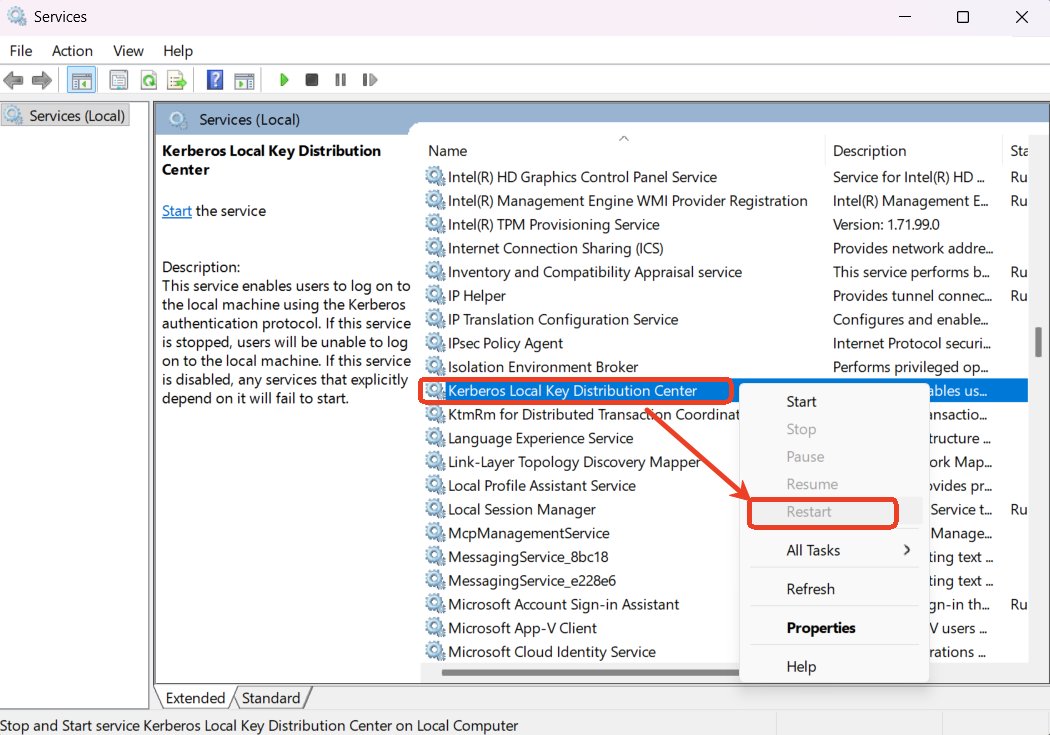
Task: Switch to the Standard tab
Action: click(271, 698)
